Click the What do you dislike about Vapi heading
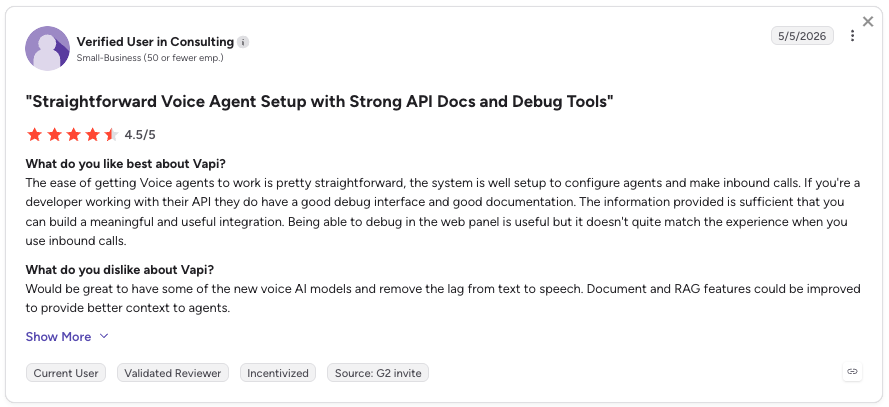This screenshot has height=407, width=889. click(120, 269)
